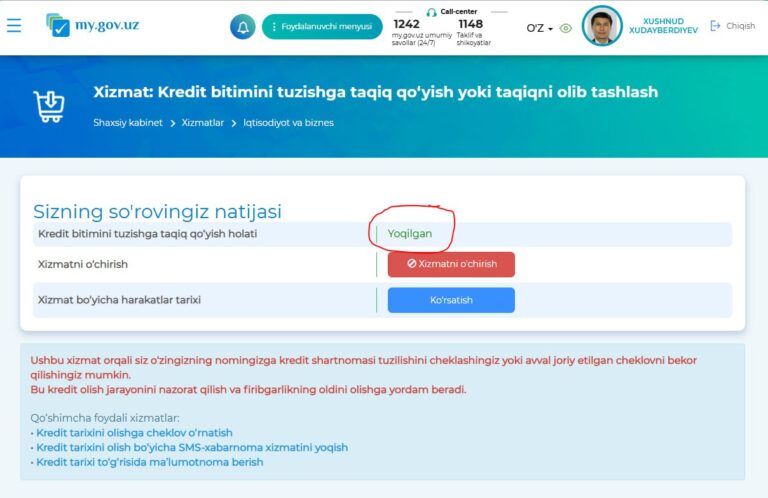Toggle the accessibility eye icon
Viewport: 768px width, 498px height.
pyautogui.click(x=566, y=28)
